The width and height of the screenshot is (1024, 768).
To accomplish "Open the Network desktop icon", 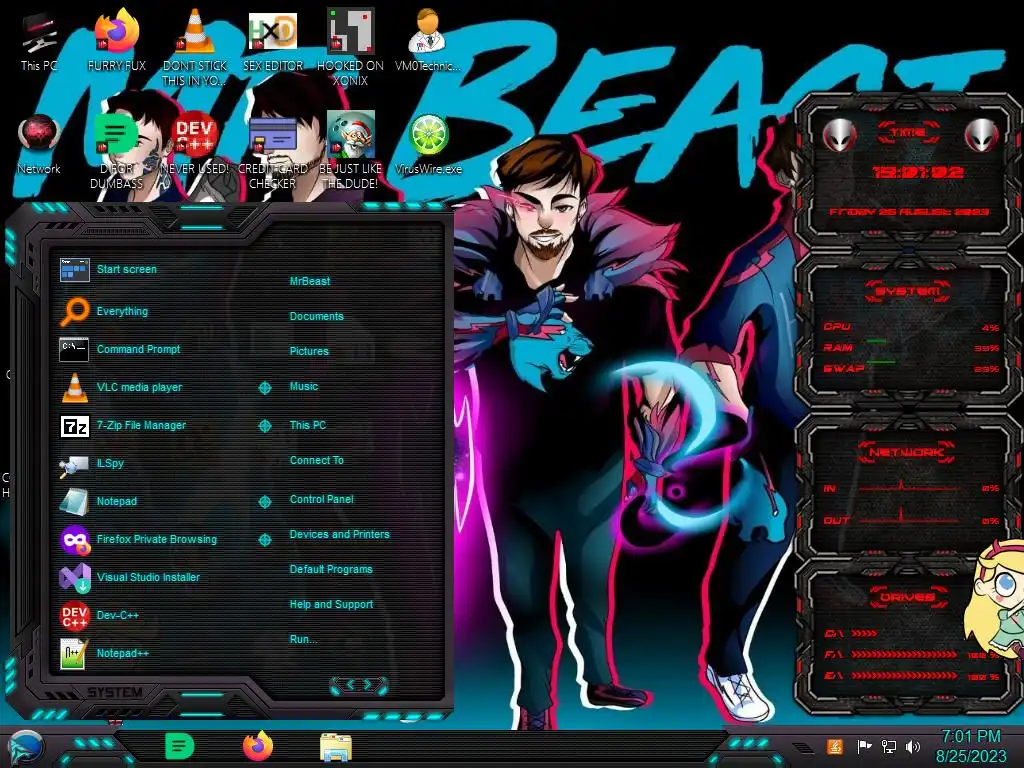I will (39, 145).
